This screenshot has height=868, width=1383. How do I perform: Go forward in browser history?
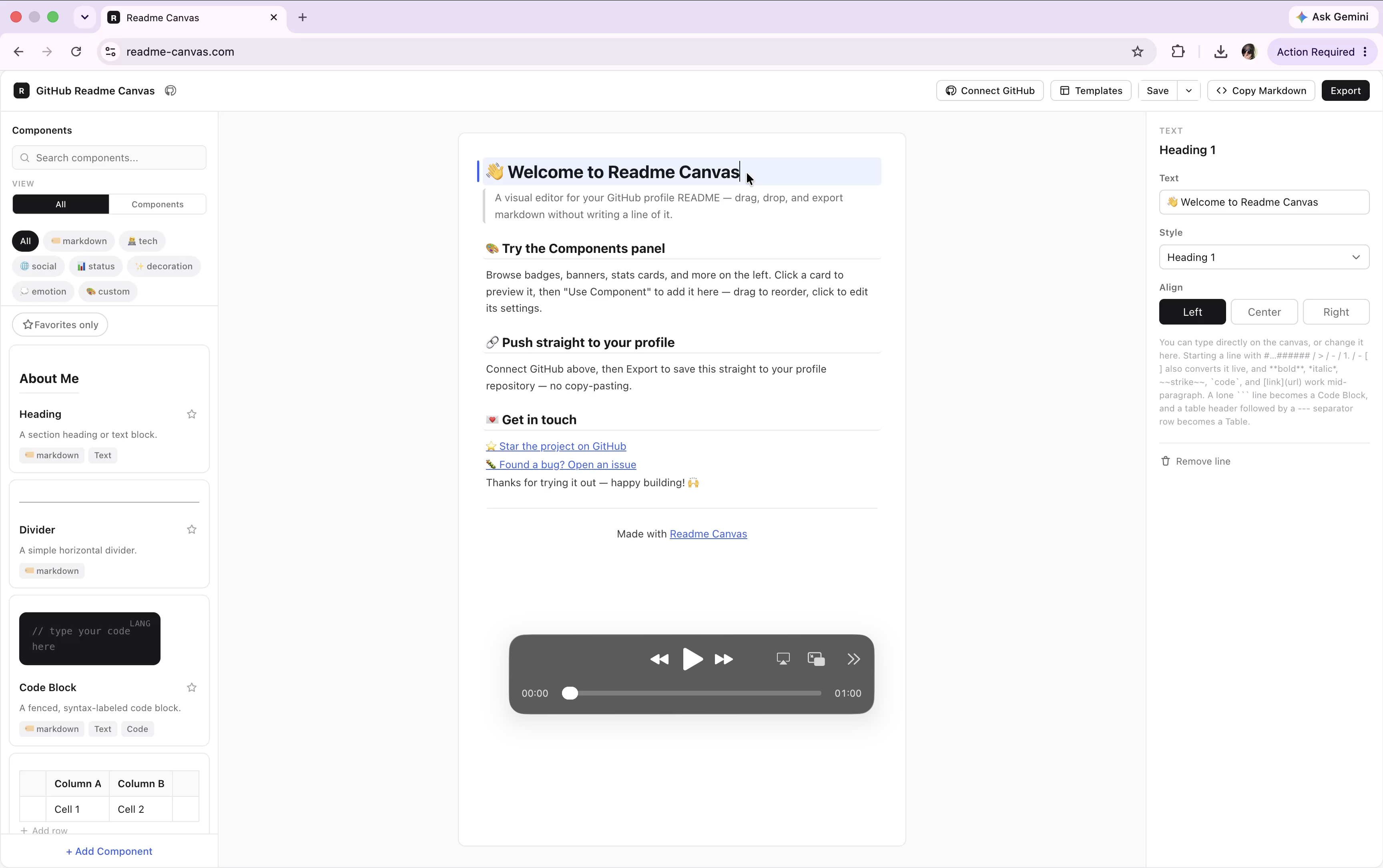point(47,52)
